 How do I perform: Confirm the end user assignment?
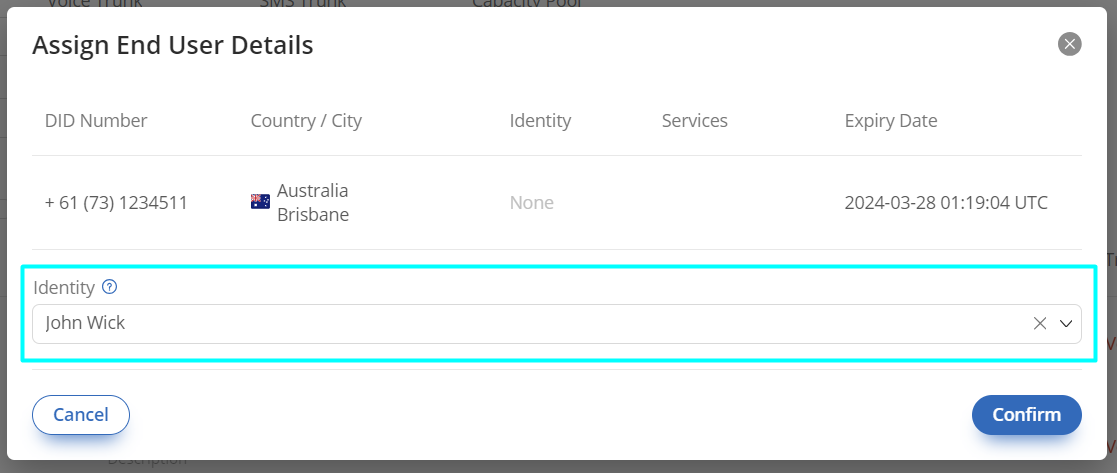[x=1027, y=415]
